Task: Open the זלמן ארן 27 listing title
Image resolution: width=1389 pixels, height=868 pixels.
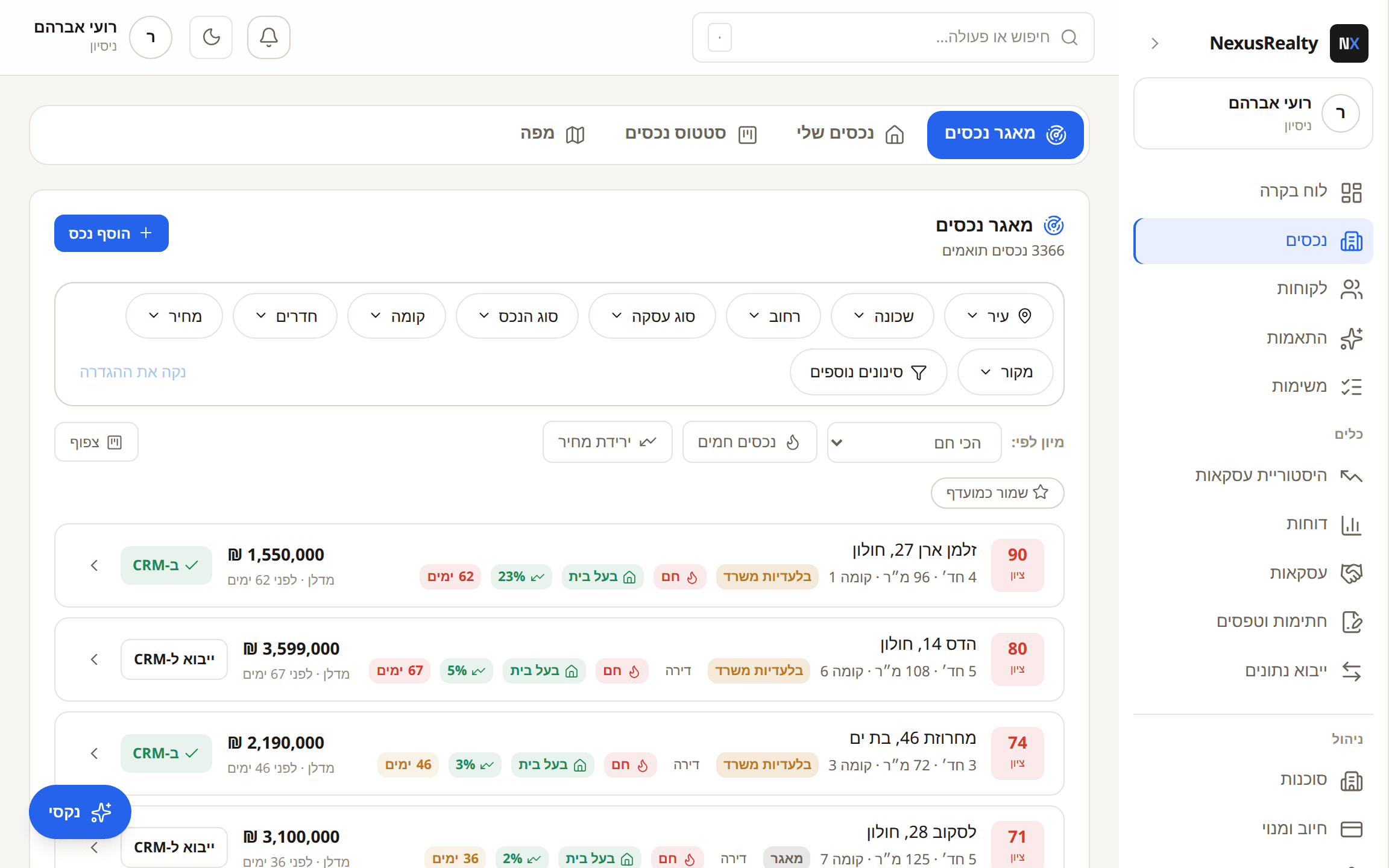Action: (x=915, y=550)
